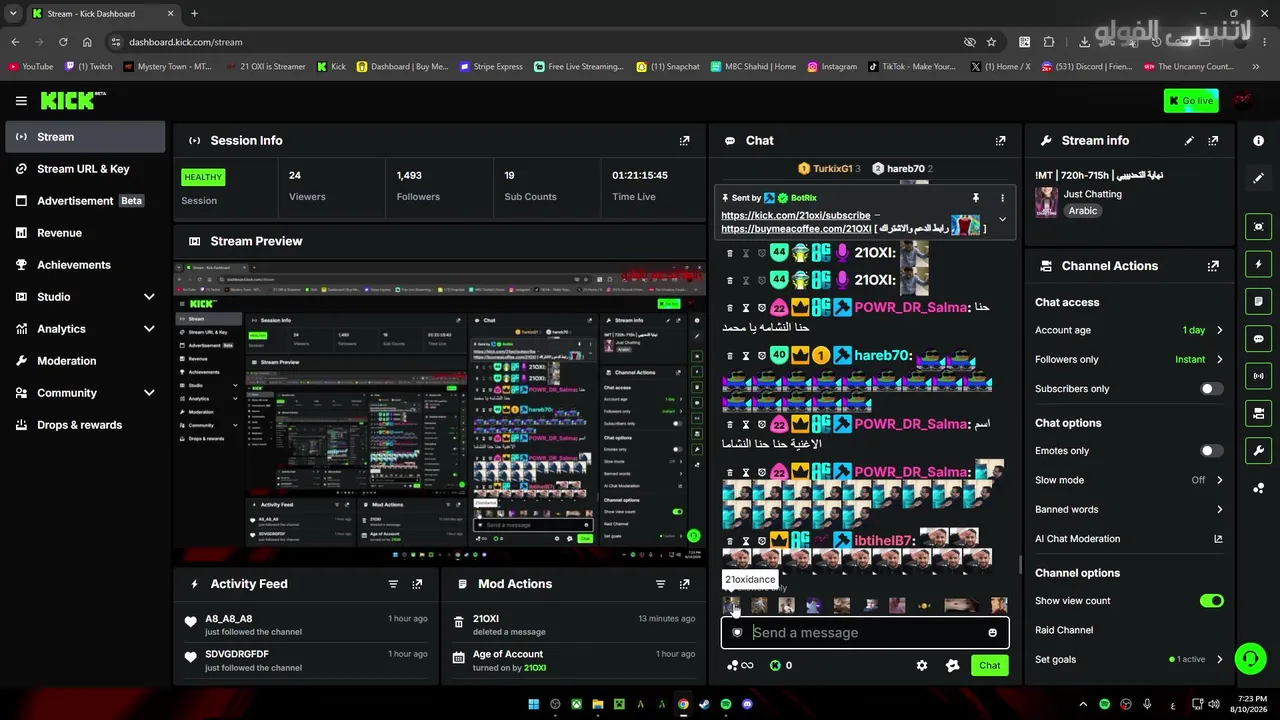Screen dimensions: 1280x720
Task: Open Slow mode settings
Action: click(x=1129, y=480)
